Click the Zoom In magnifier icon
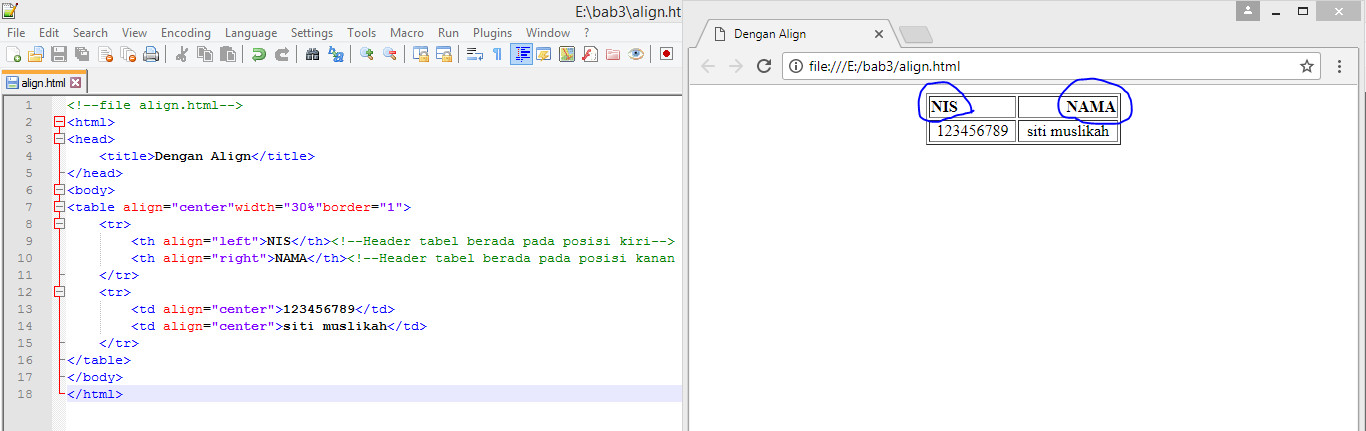Image resolution: width=1366 pixels, height=431 pixels. (367, 54)
